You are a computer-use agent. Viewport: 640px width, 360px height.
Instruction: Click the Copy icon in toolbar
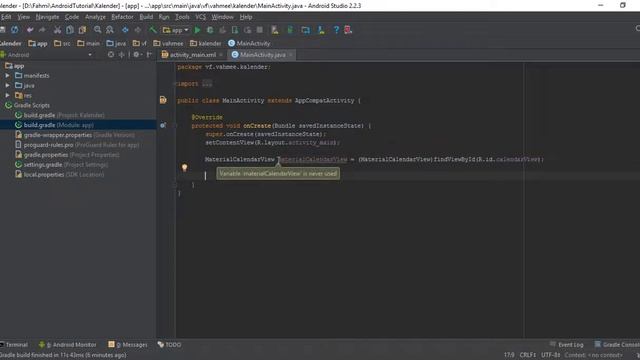click(70, 30)
